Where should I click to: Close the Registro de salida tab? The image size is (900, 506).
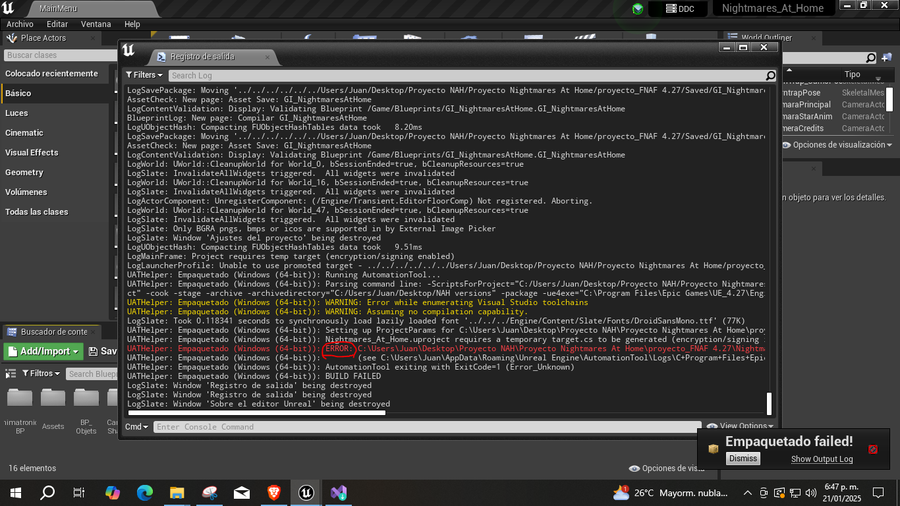pyautogui.click(x=267, y=57)
